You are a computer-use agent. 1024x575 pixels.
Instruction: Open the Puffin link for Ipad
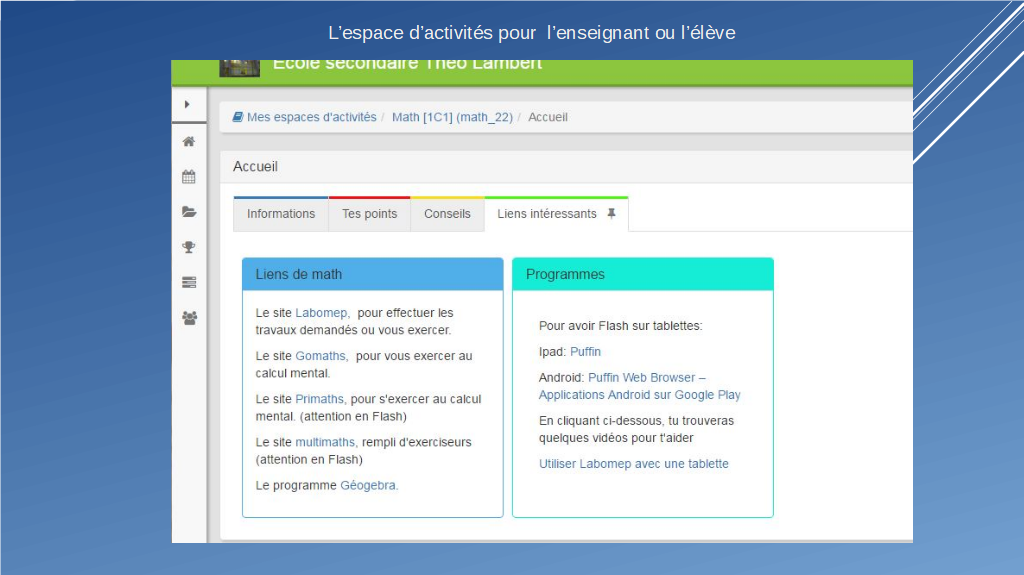pos(585,352)
